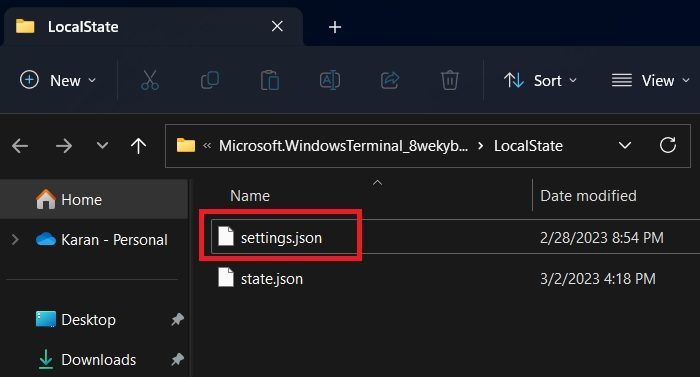Screen dimensions: 700x377
Task: Click the Paste clipboard icon
Action: pyautogui.click(x=270, y=80)
